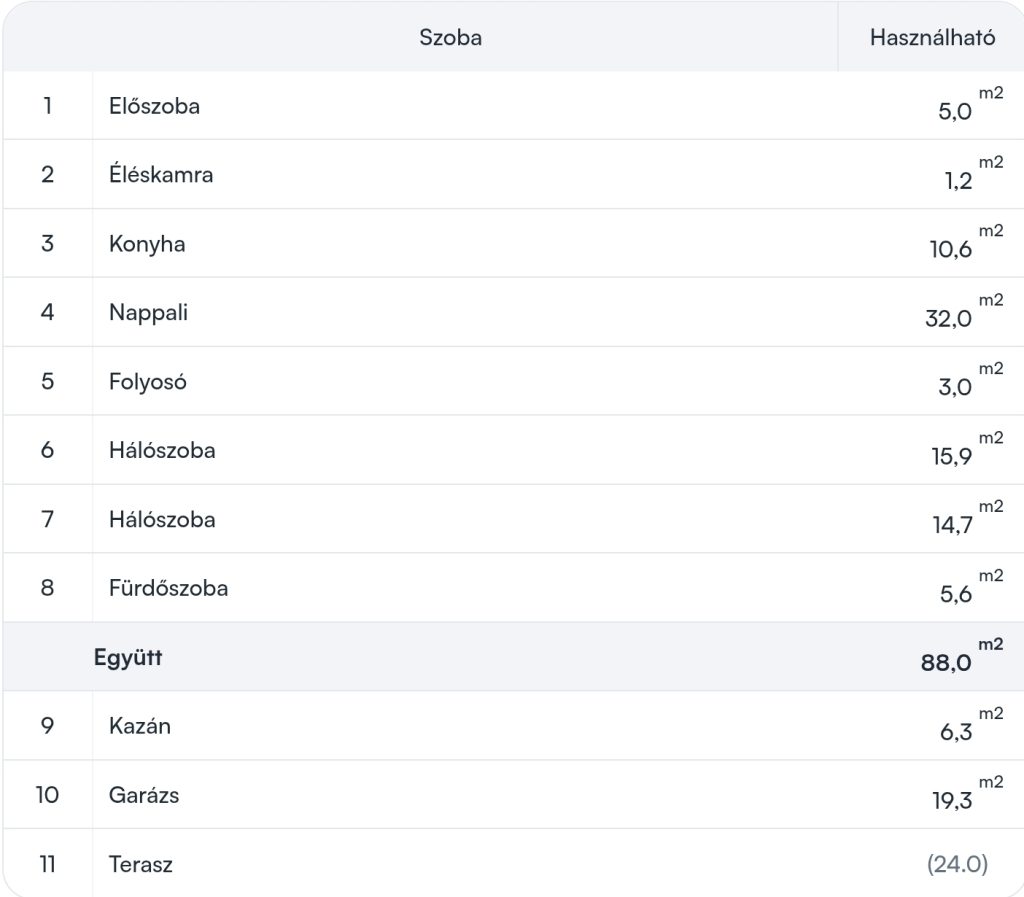Screen dimensions: 1024x897
Task: Click the Garázs room name
Action: point(144,795)
